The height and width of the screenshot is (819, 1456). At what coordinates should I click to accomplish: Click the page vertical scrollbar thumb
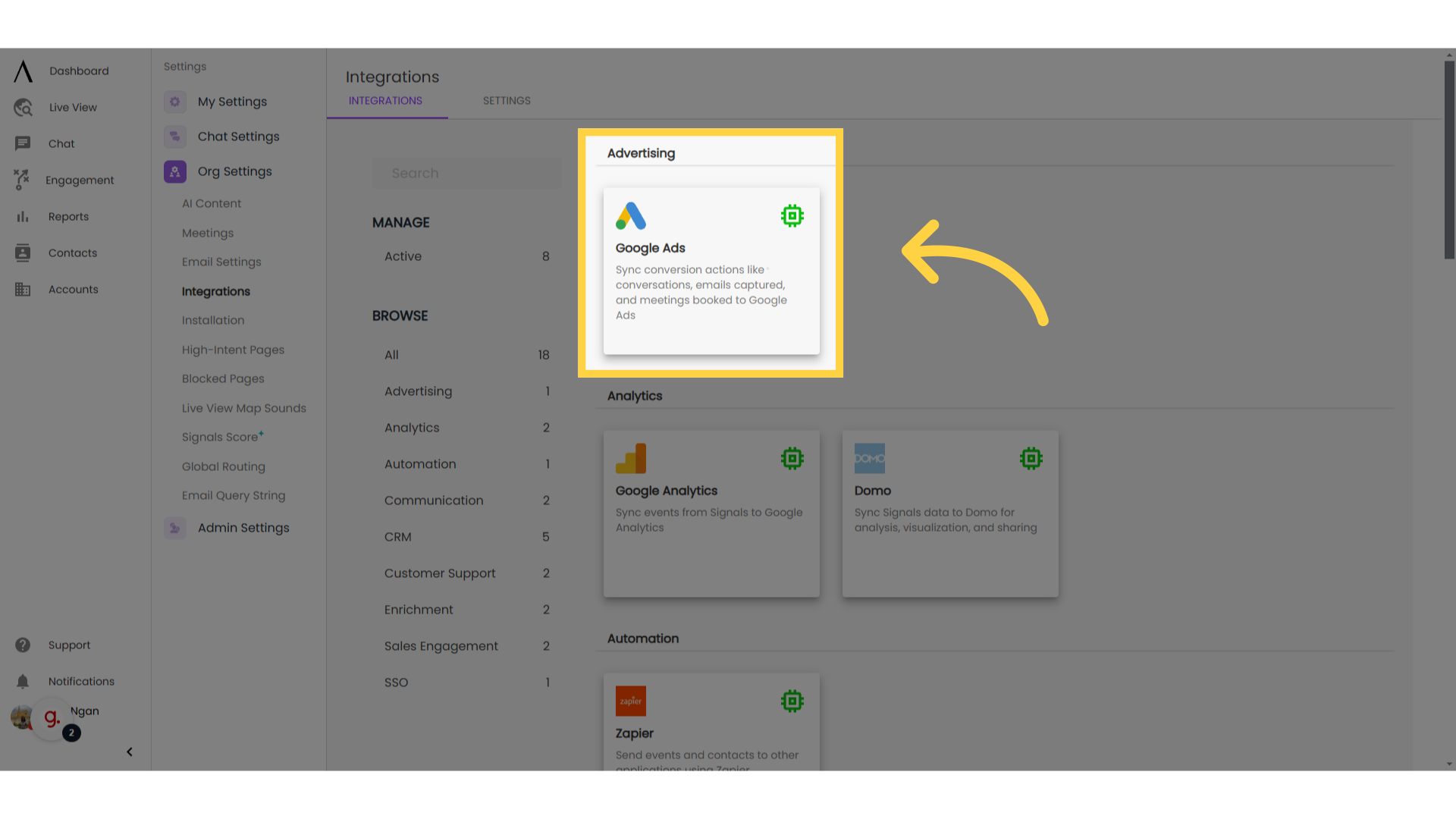click(x=1449, y=160)
